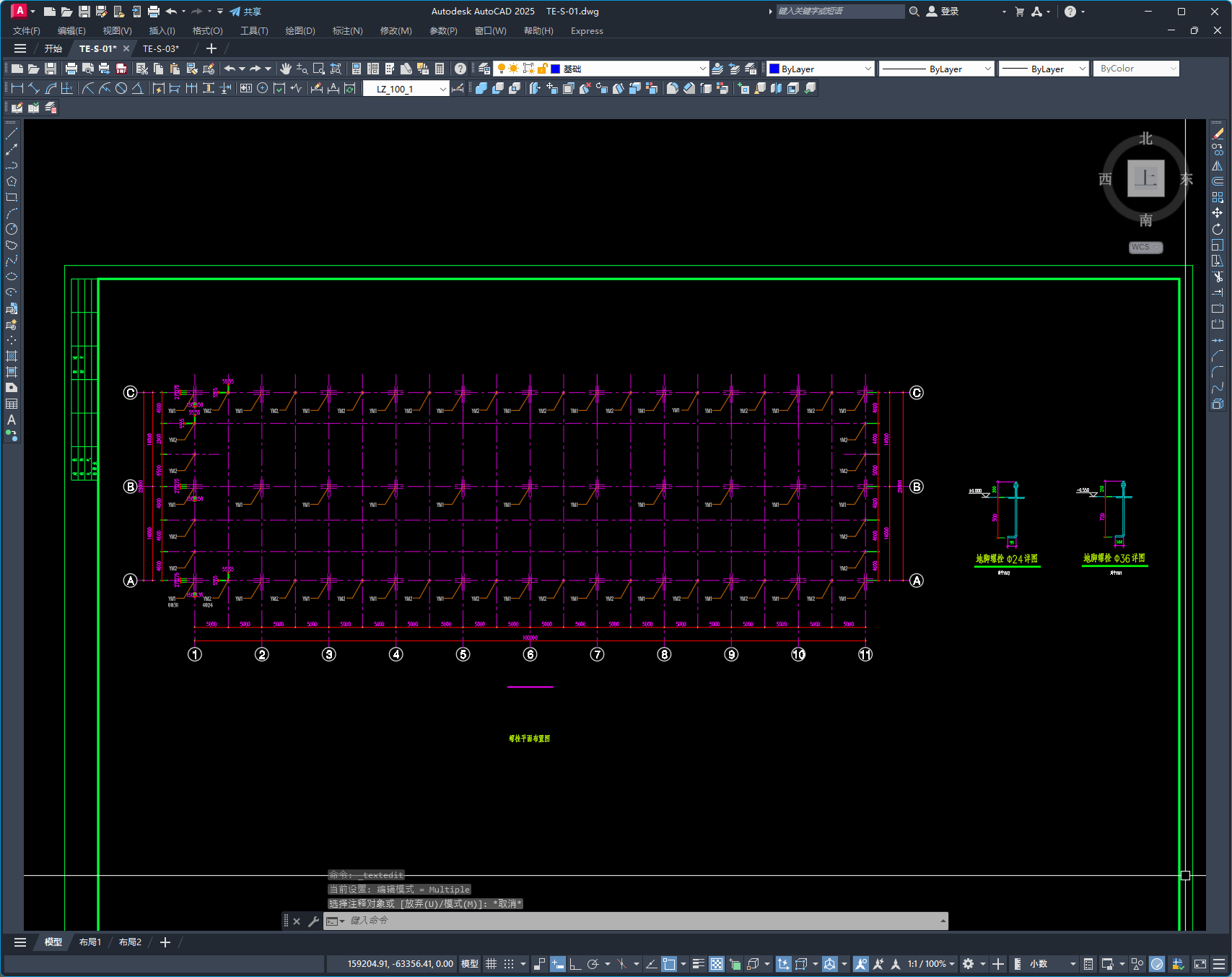Click the 共享 share button
Image resolution: width=1232 pixels, height=977 pixels.
coord(245,12)
